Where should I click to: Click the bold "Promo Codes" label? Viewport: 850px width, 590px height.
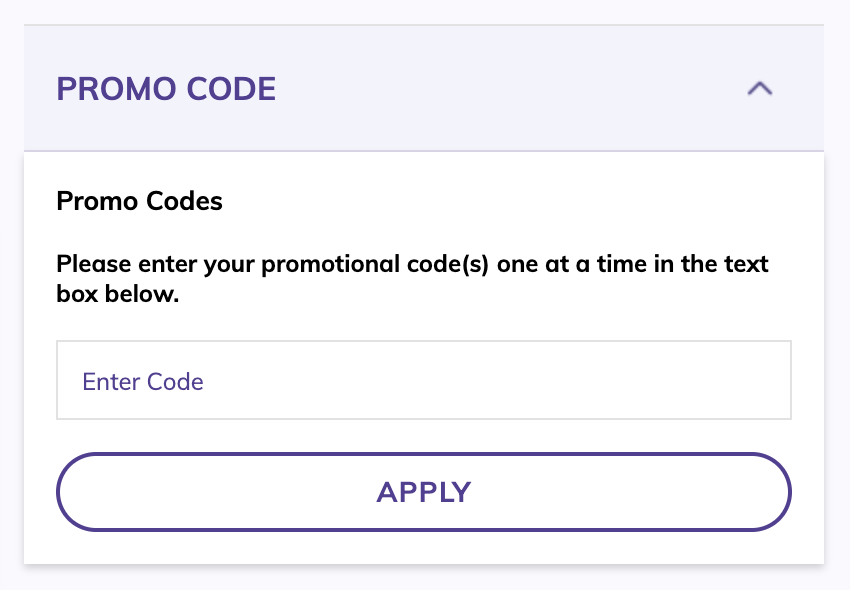pyautogui.click(x=140, y=201)
